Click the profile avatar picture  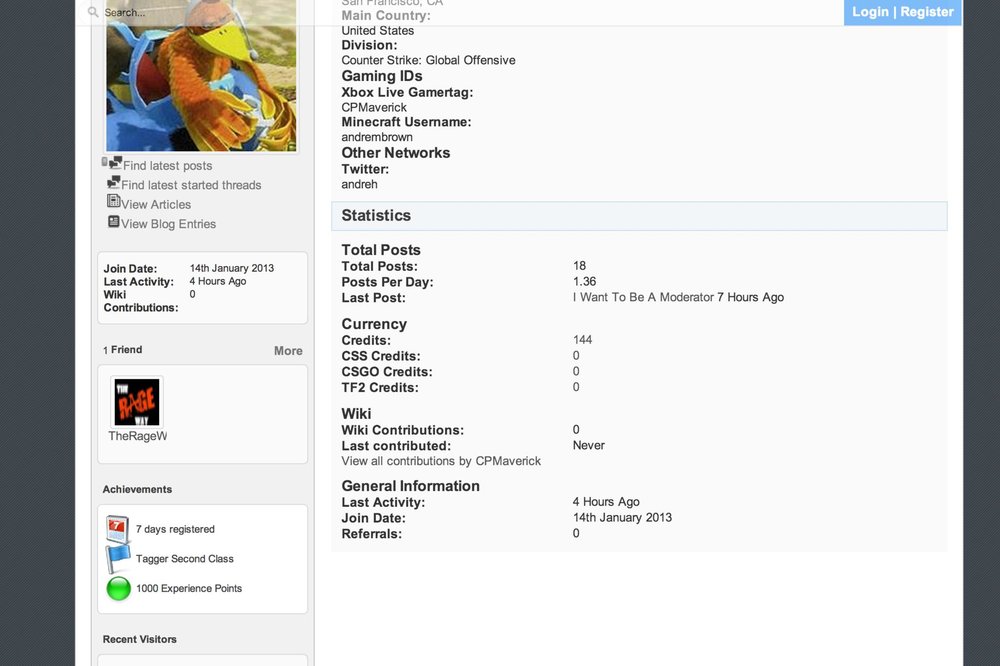click(202, 75)
